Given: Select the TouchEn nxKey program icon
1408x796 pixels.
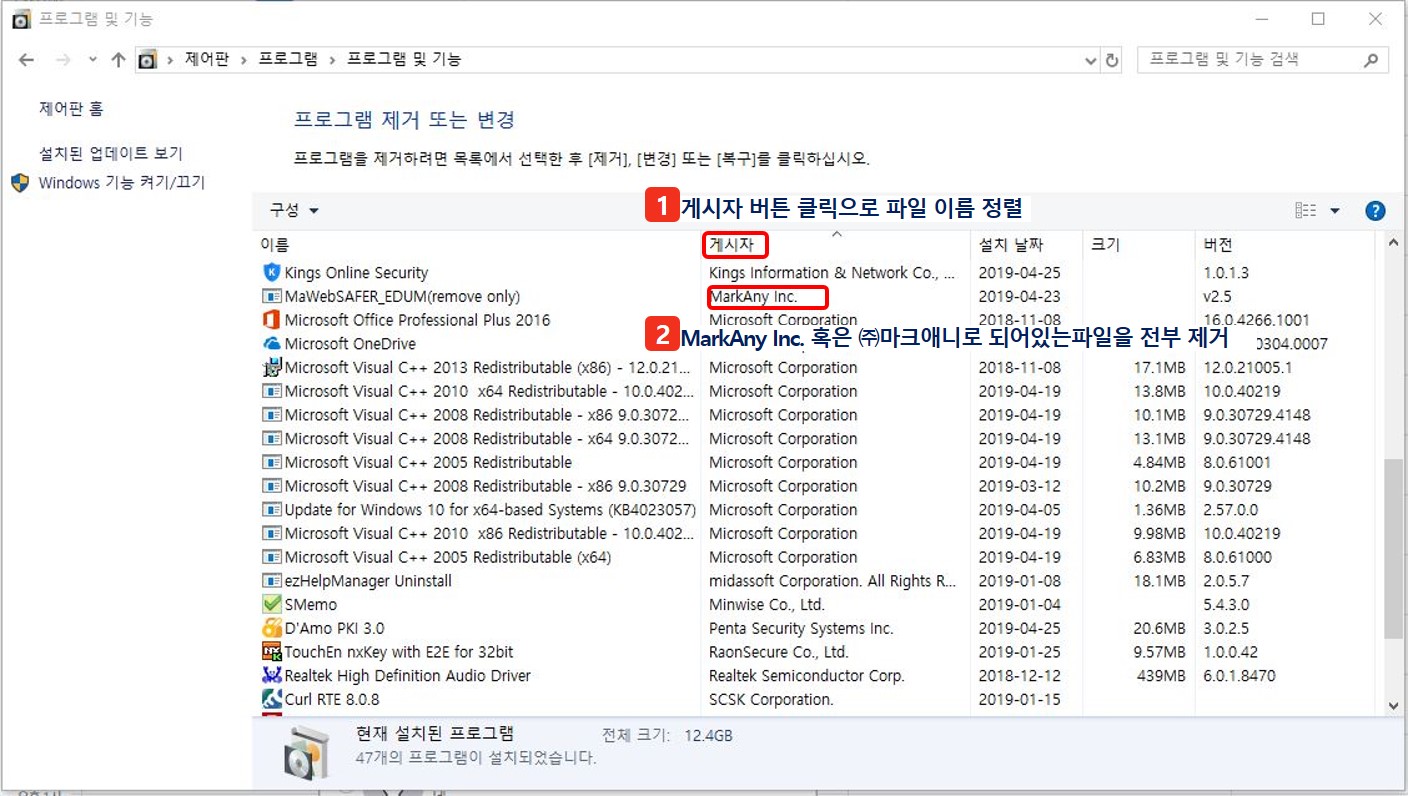Looking at the screenshot, I should click(272, 652).
